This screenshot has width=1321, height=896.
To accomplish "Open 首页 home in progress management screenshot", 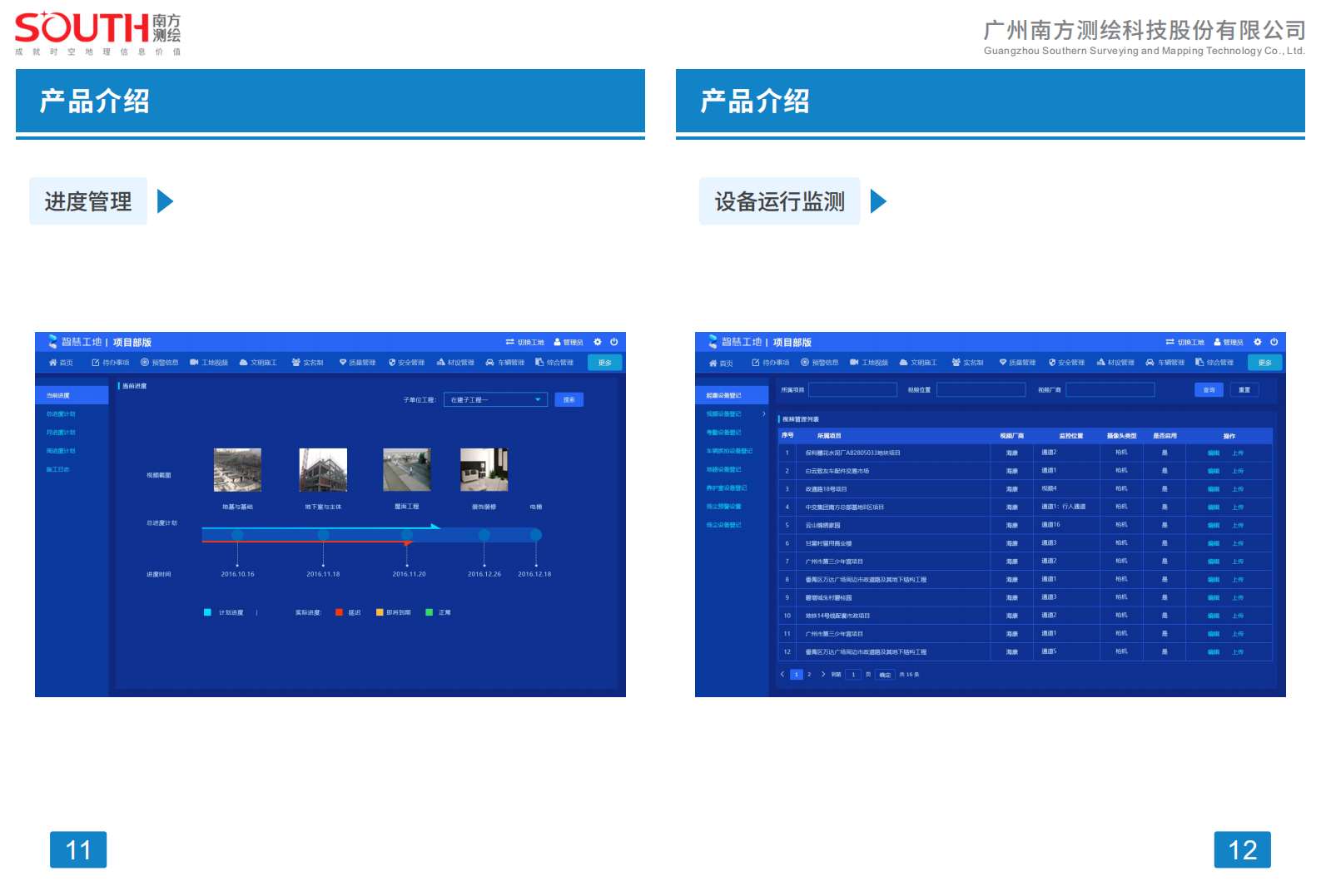I will pyautogui.click(x=61, y=363).
